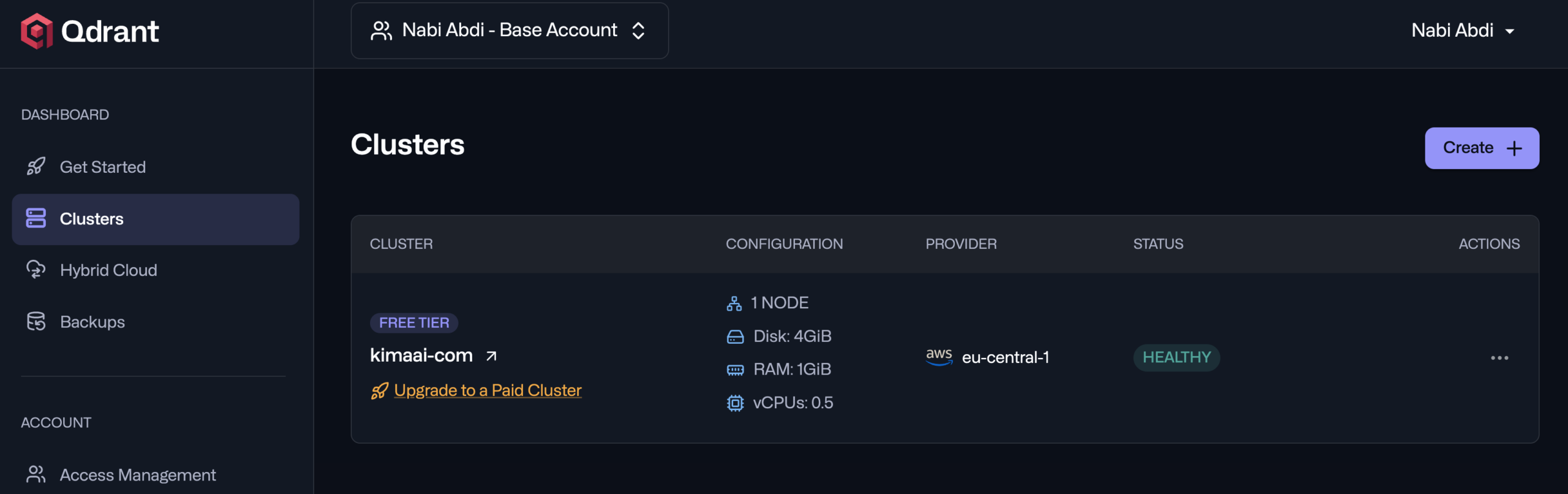The width and height of the screenshot is (1568, 494).
Task: Click the CPU chip icon by vCPUs: 0.5
Action: tap(735, 403)
